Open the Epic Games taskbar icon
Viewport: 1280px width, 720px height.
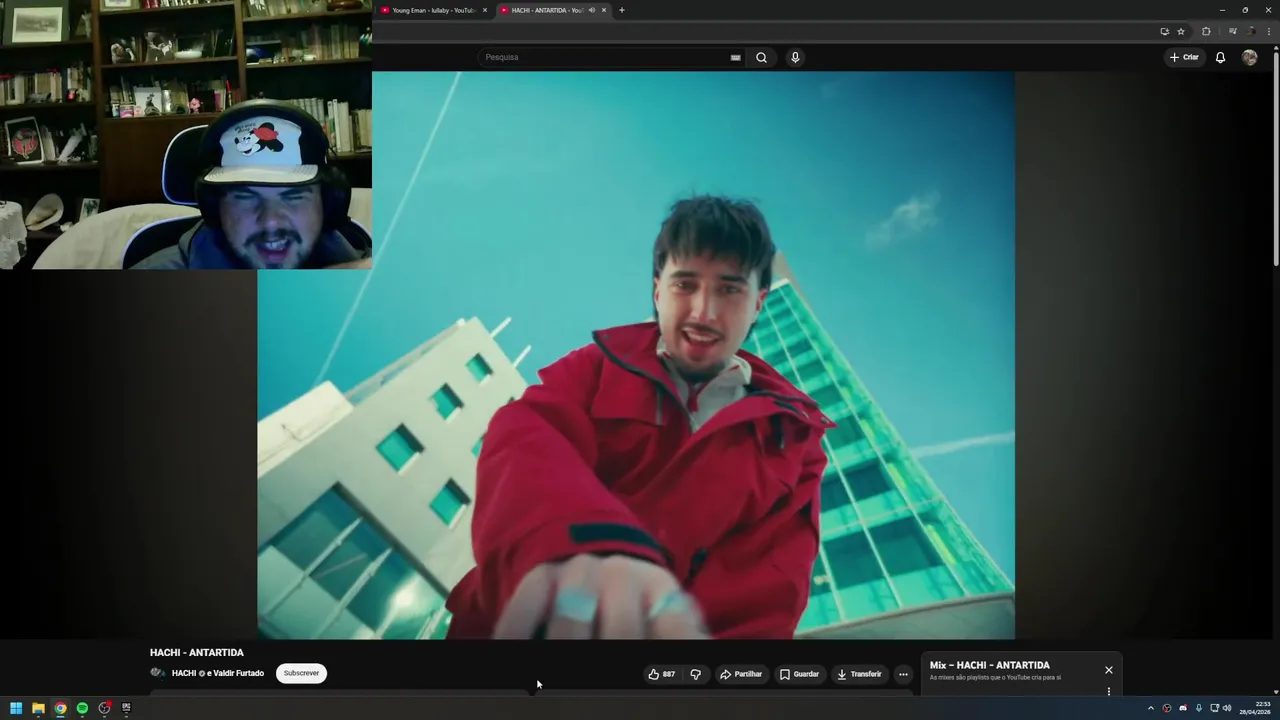(126, 708)
